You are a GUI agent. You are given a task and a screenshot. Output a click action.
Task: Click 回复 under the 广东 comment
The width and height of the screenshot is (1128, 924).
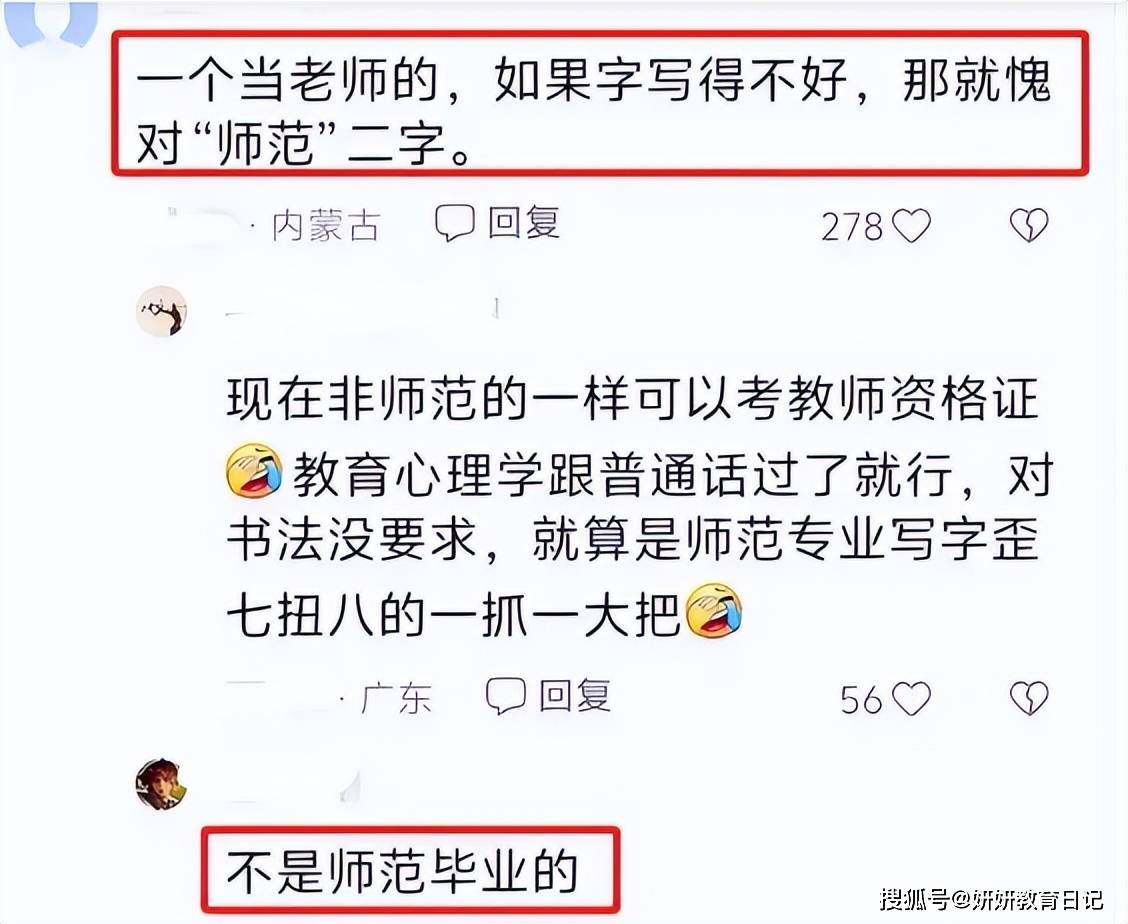[575, 696]
